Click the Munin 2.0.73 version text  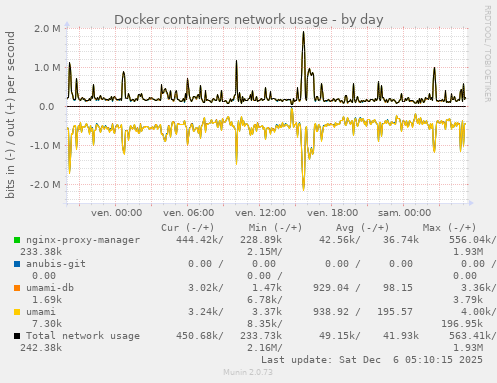(x=248, y=372)
